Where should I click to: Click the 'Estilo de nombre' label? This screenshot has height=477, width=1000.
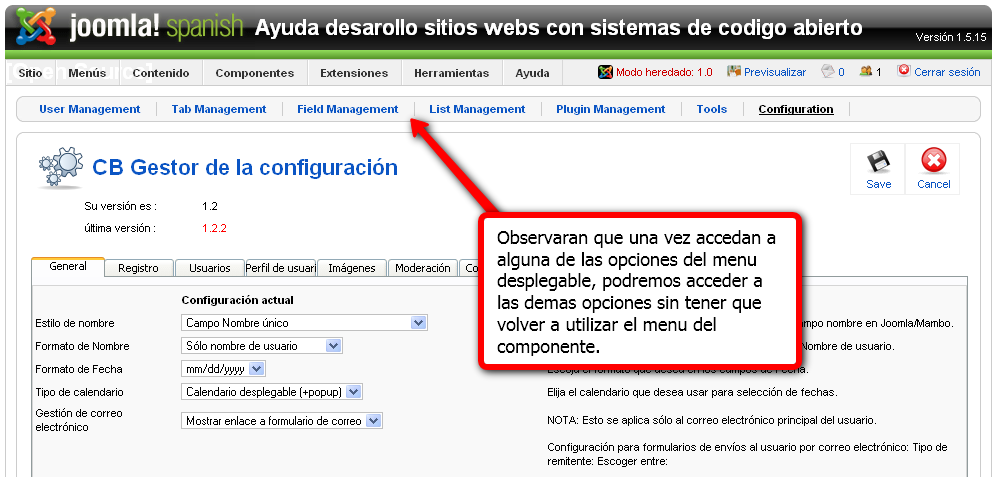pyautogui.click(x=75, y=323)
